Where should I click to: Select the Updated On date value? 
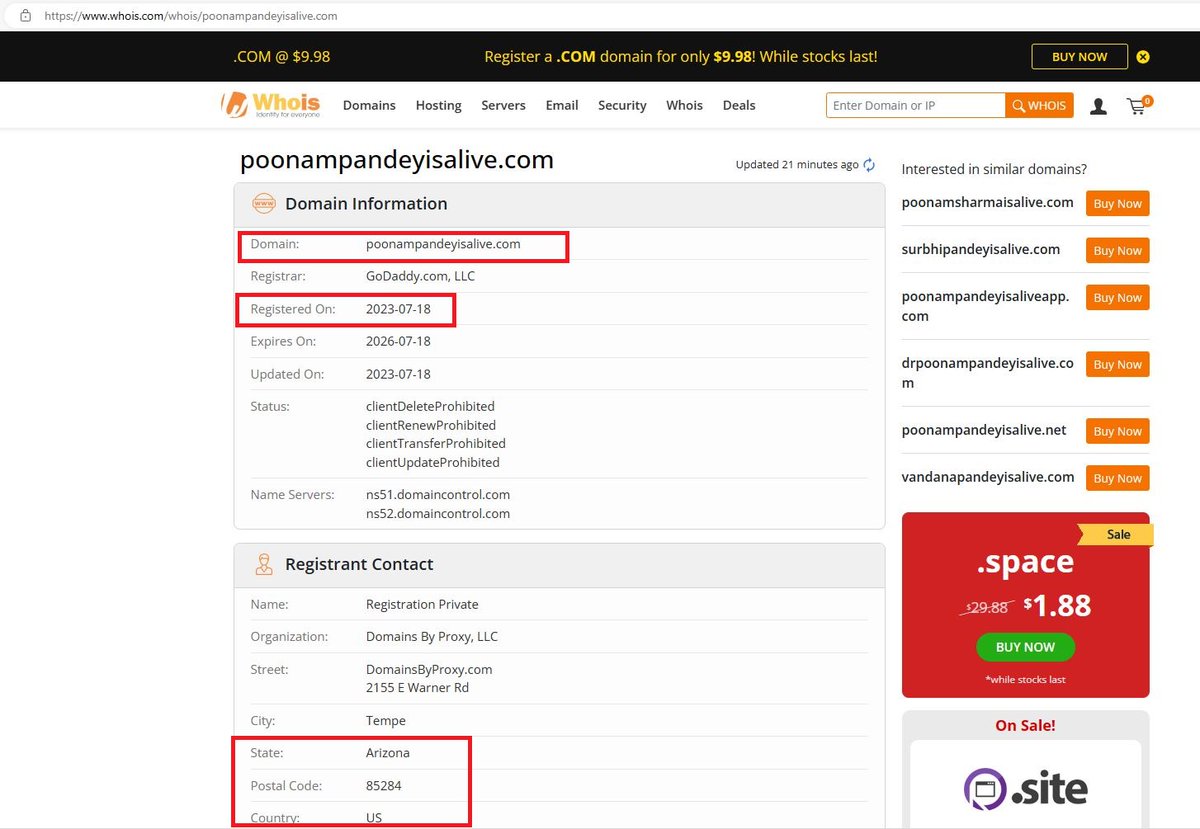398,374
